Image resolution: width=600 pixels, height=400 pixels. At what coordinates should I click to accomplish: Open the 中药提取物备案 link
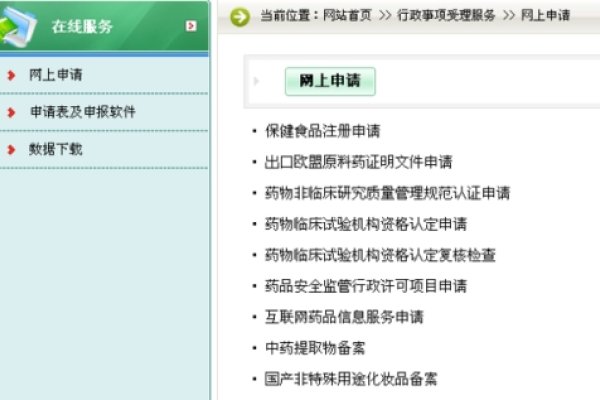coord(315,348)
